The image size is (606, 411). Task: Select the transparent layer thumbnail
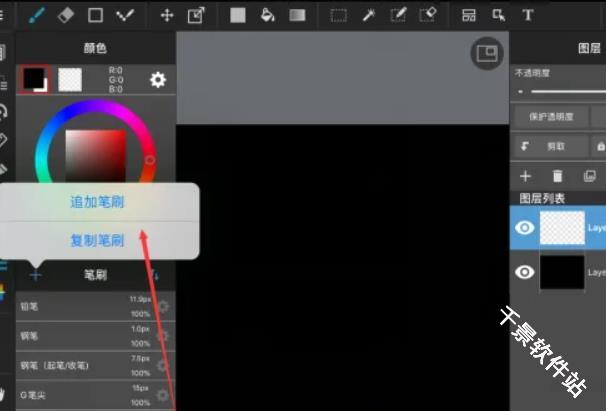coord(562,228)
